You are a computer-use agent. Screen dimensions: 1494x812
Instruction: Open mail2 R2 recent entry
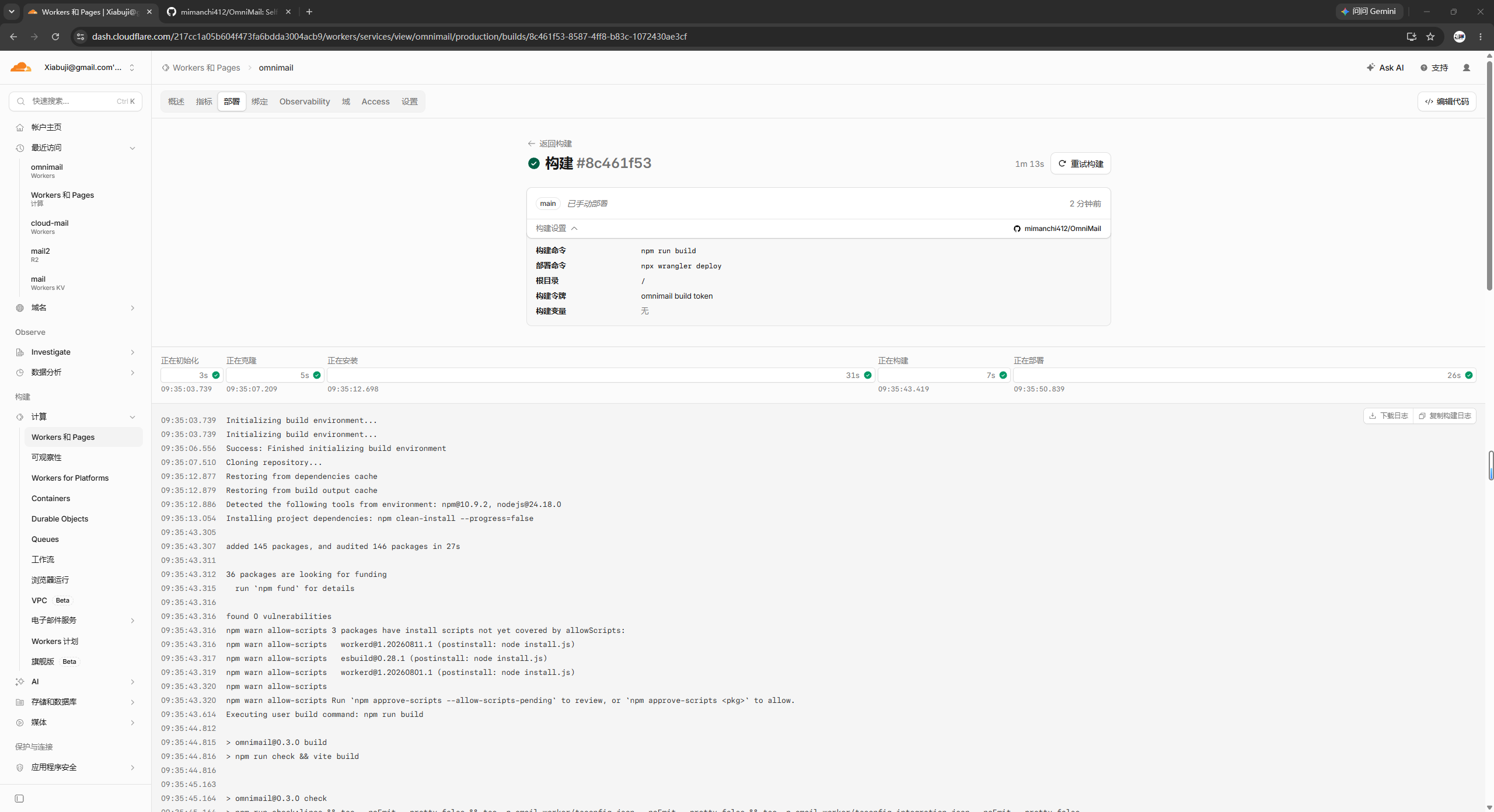pyautogui.click(x=40, y=255)
